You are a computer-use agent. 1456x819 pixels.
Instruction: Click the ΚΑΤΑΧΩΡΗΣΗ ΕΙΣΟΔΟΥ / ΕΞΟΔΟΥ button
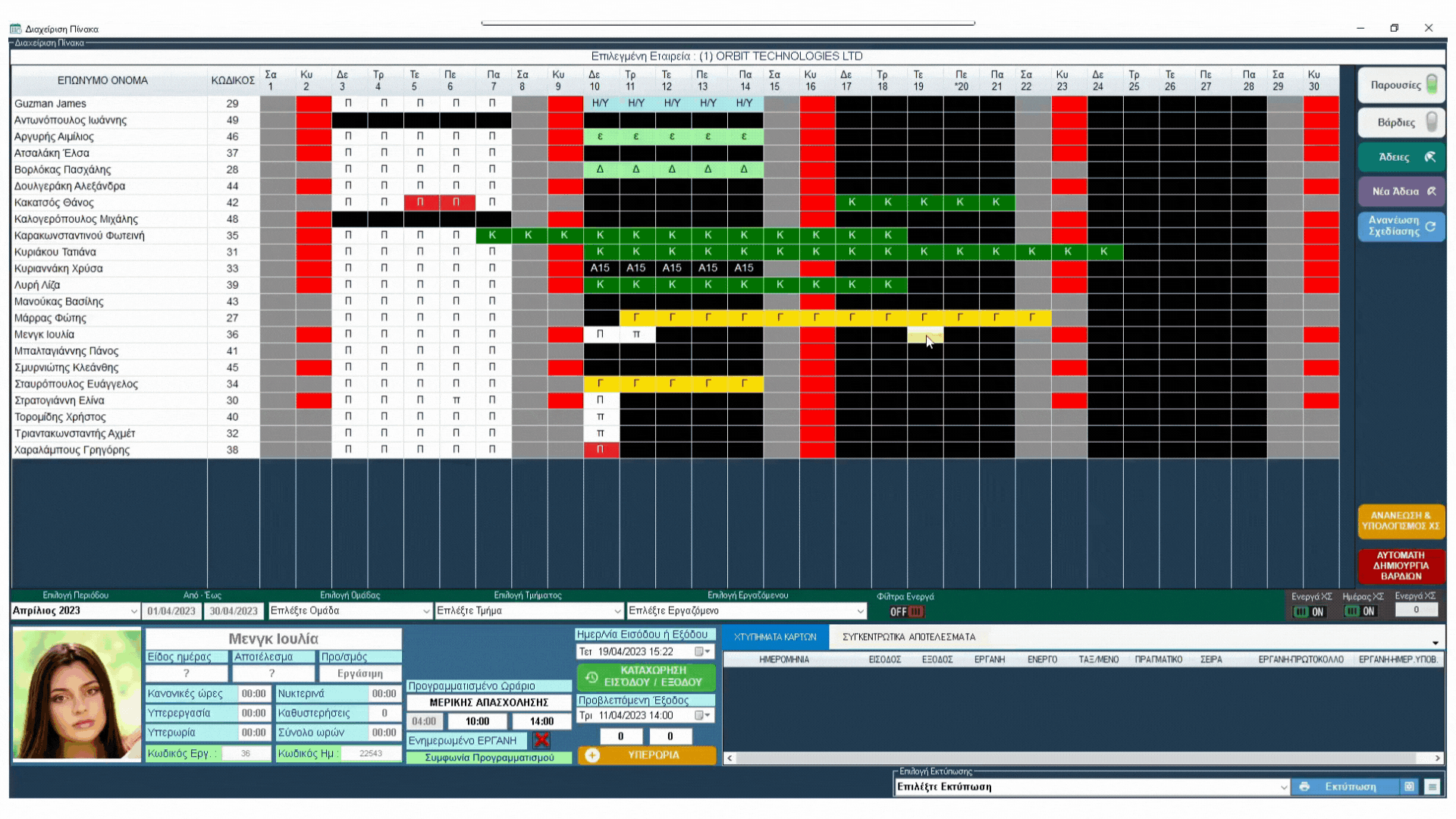click(647, 676)
